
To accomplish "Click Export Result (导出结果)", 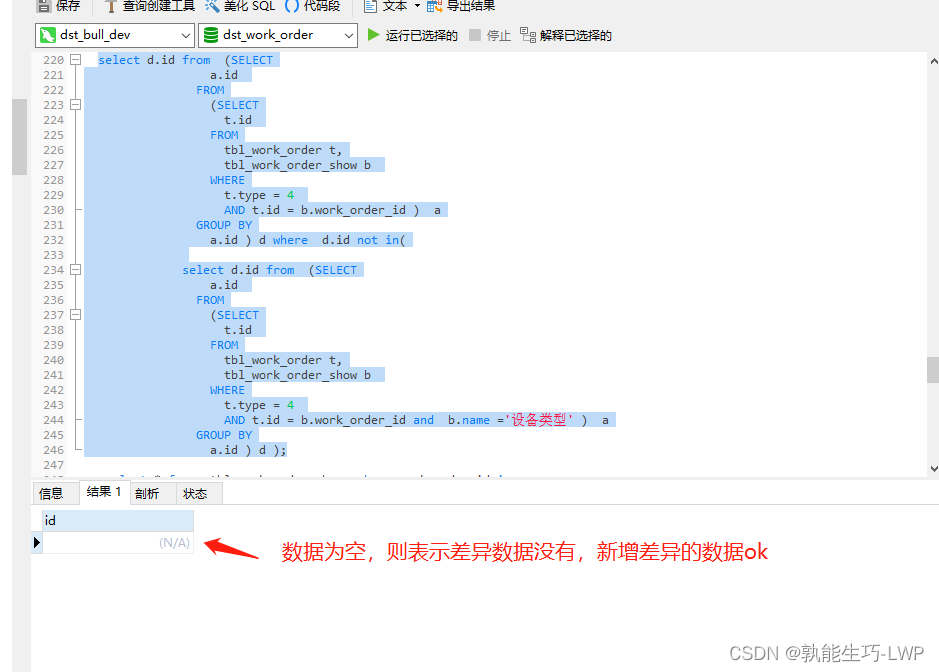I will point(461,6).
